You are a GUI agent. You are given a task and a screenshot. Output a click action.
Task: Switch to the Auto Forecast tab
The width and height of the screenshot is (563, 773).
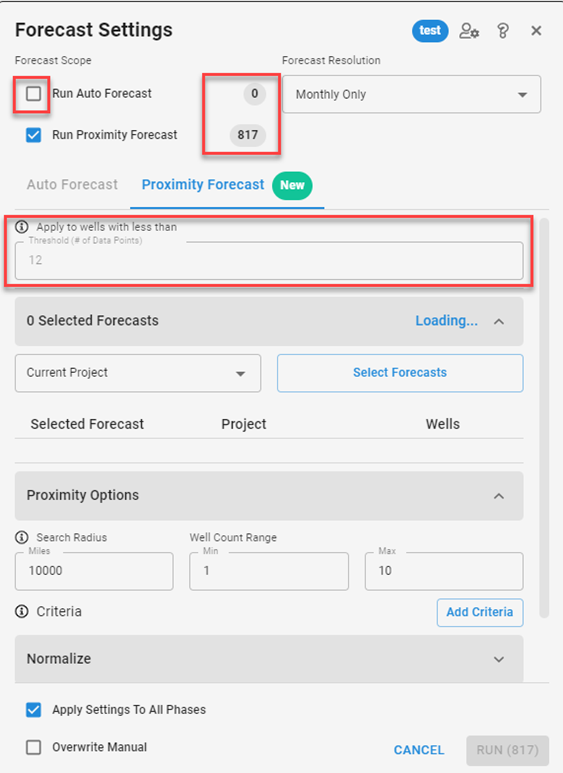point(72,185)
